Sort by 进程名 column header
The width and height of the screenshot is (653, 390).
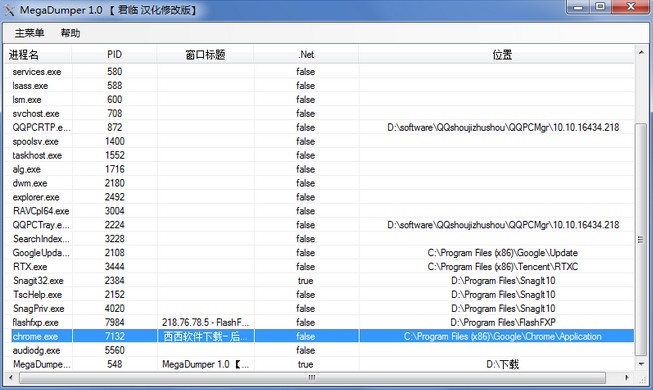(38, 55)
